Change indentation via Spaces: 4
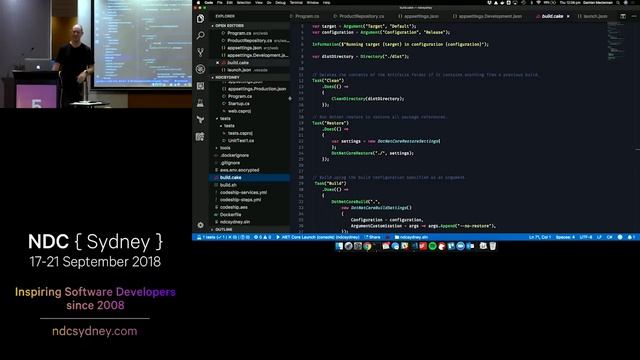 [x=565, y=237]
